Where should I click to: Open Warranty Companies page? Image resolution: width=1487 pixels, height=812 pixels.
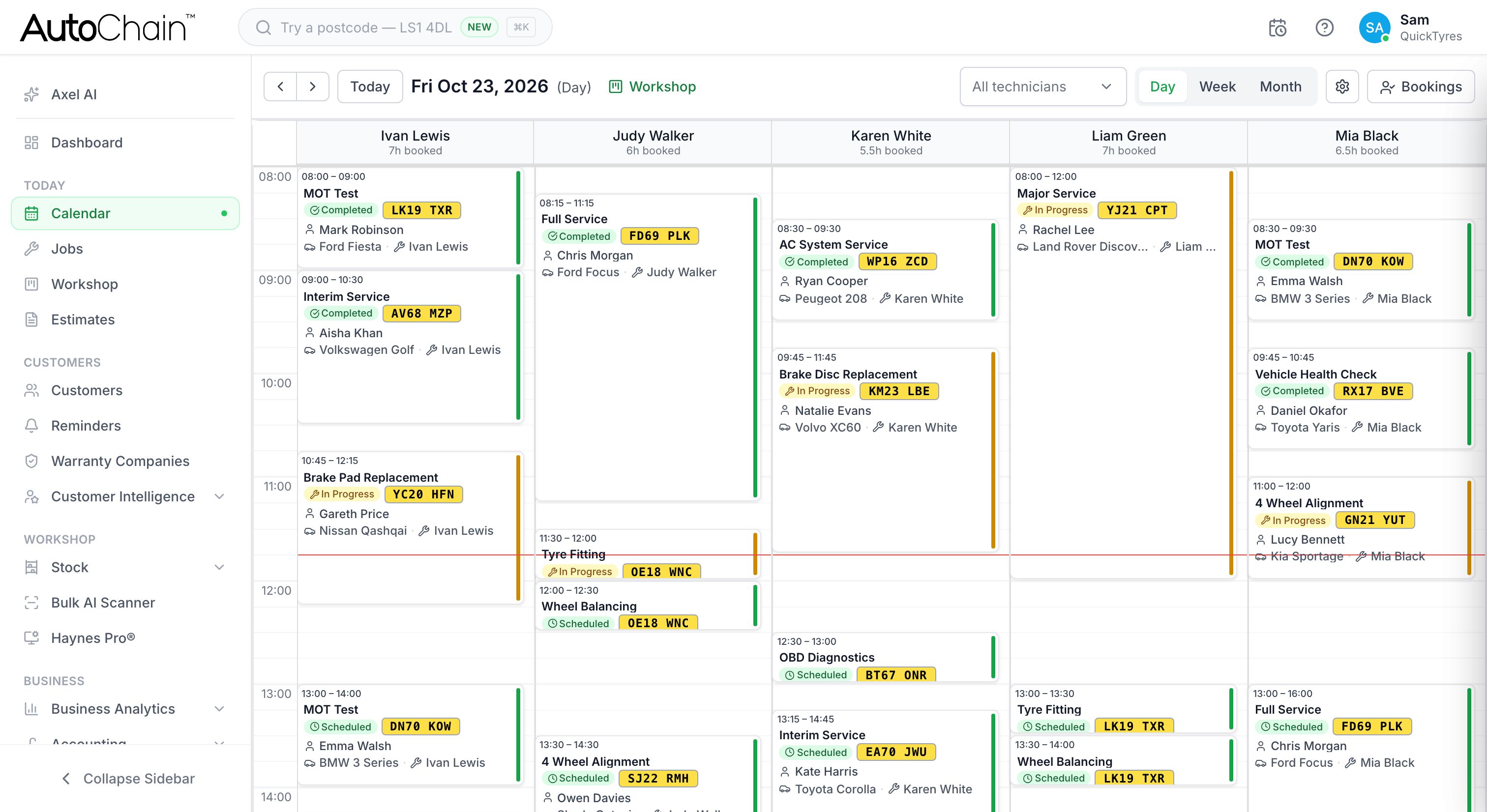coord(125,461)
